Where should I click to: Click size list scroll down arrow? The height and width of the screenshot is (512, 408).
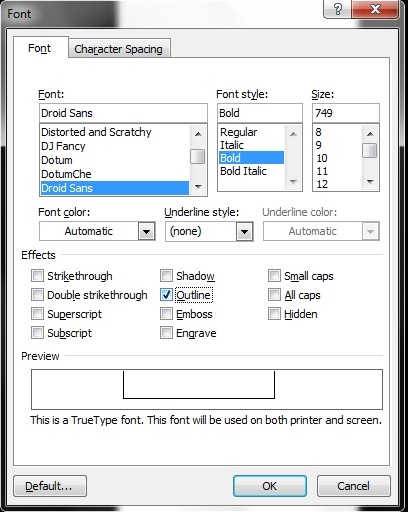(x=370, y=182)
